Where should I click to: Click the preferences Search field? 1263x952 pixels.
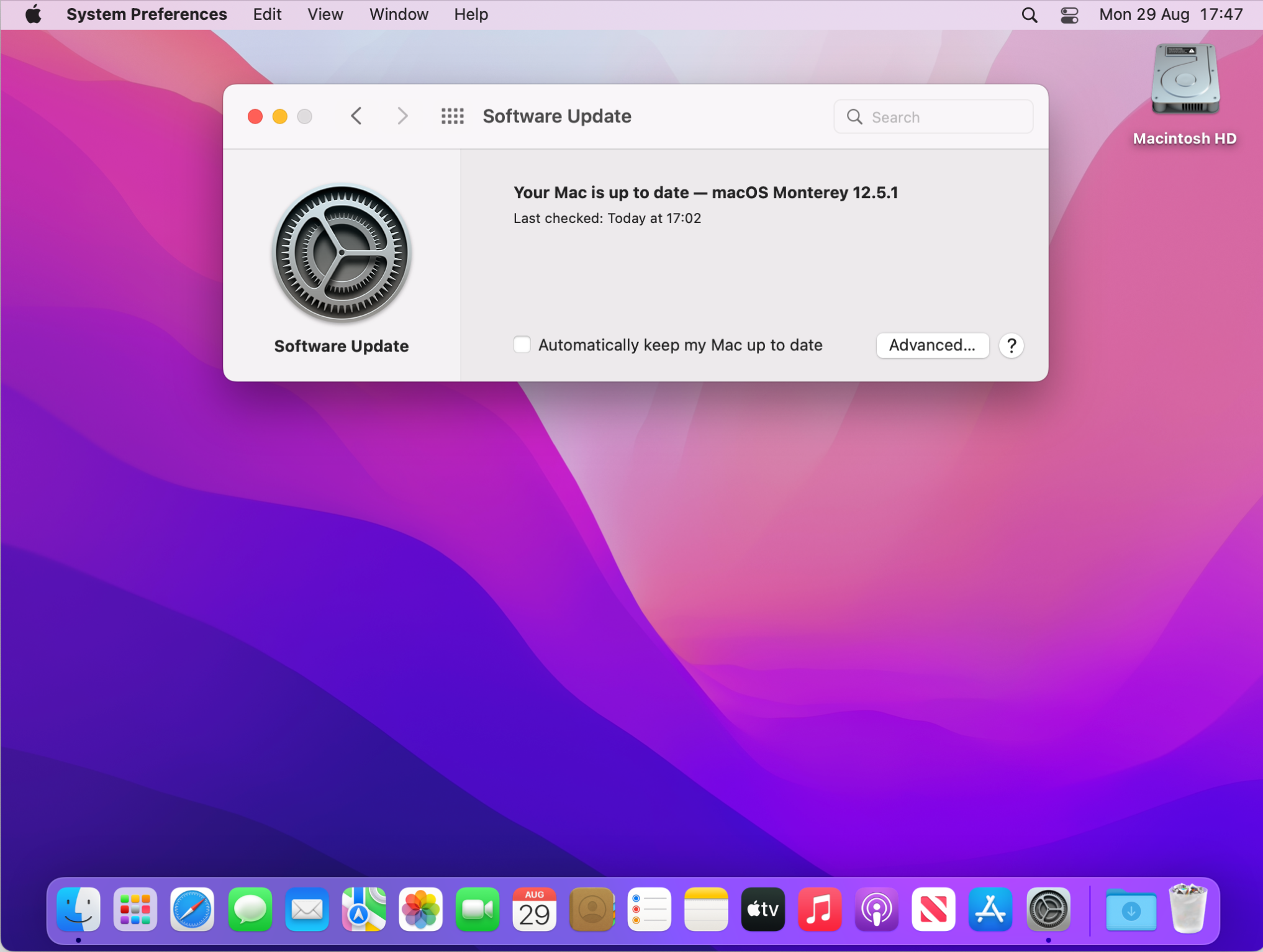click(933, 117)
